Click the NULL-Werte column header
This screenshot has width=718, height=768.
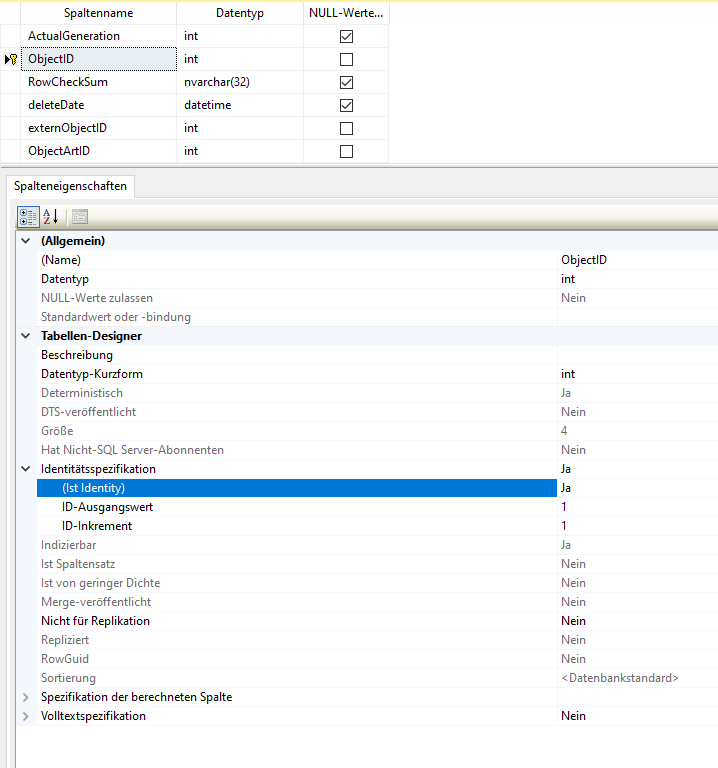pyautogui.click(x=346, y=13)
